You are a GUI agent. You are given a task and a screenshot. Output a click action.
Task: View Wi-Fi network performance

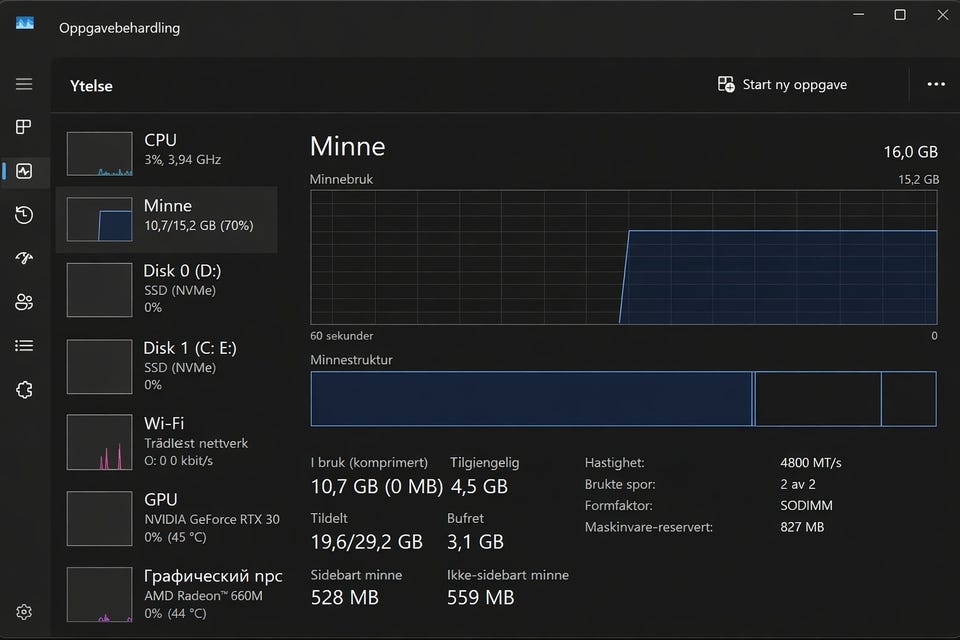[167, 441]
